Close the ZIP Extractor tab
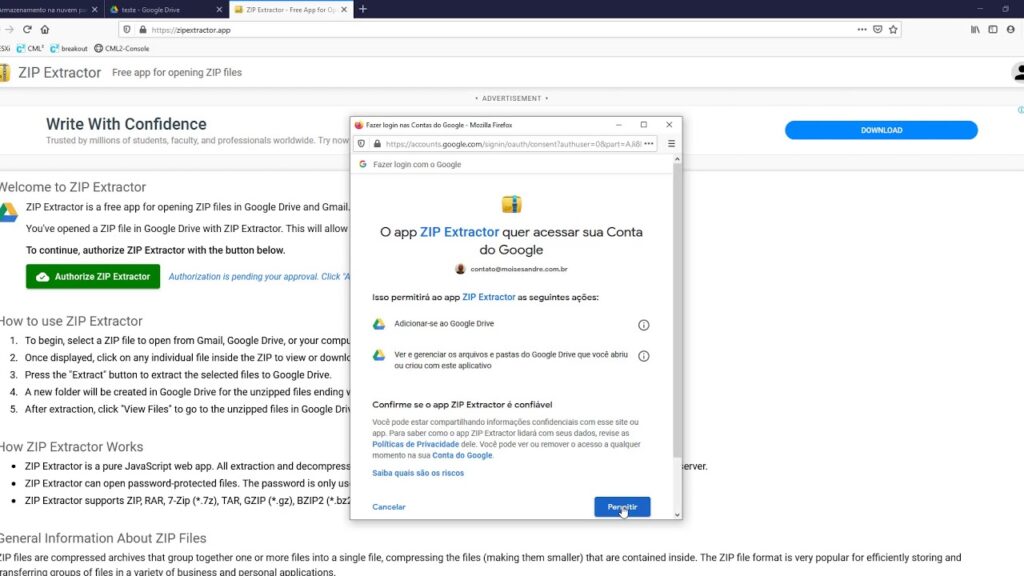Image resolution: width=1024 pixels, height=576 pixels. [x=344, y=10]
